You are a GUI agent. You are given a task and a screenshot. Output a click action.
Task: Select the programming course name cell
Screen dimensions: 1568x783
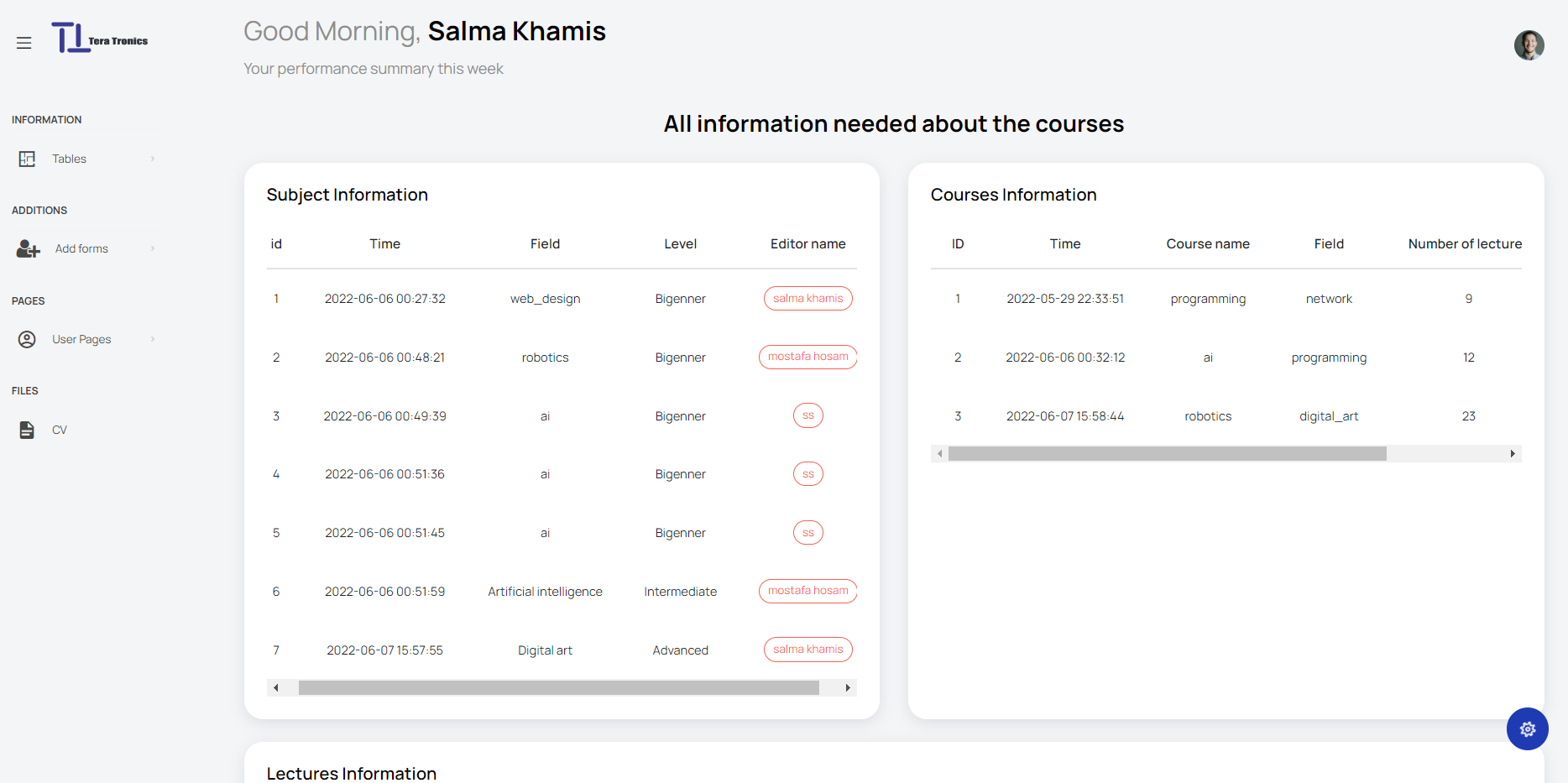1208,299
